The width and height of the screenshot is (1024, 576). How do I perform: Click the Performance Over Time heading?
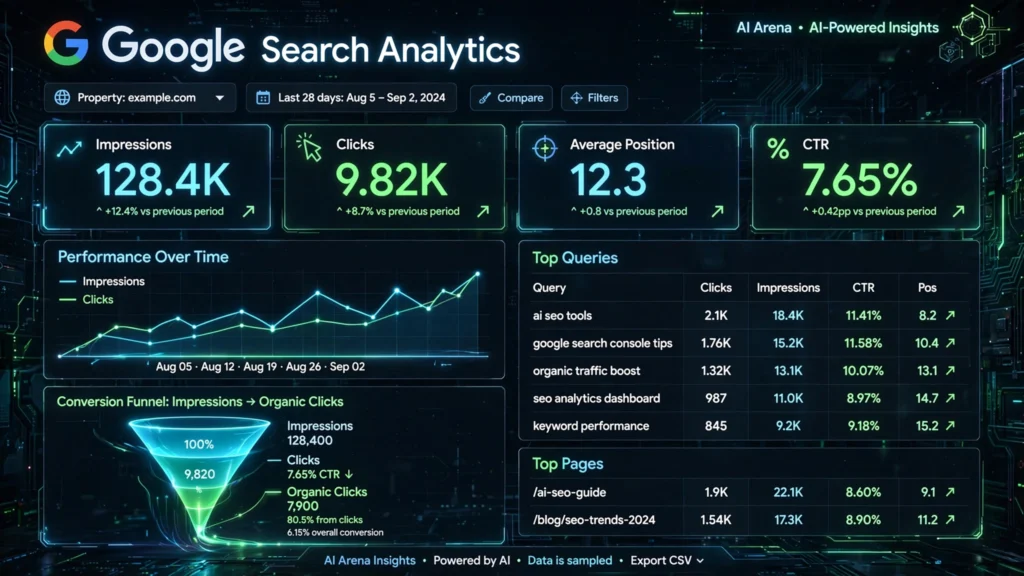point(143,257)
